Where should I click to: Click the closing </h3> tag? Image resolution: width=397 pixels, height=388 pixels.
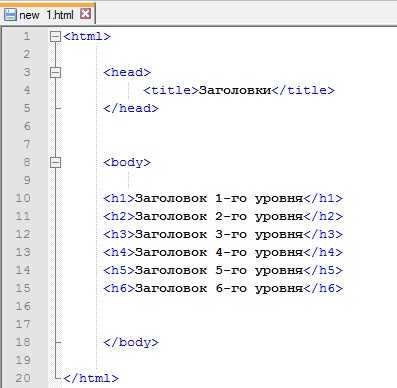323,235
